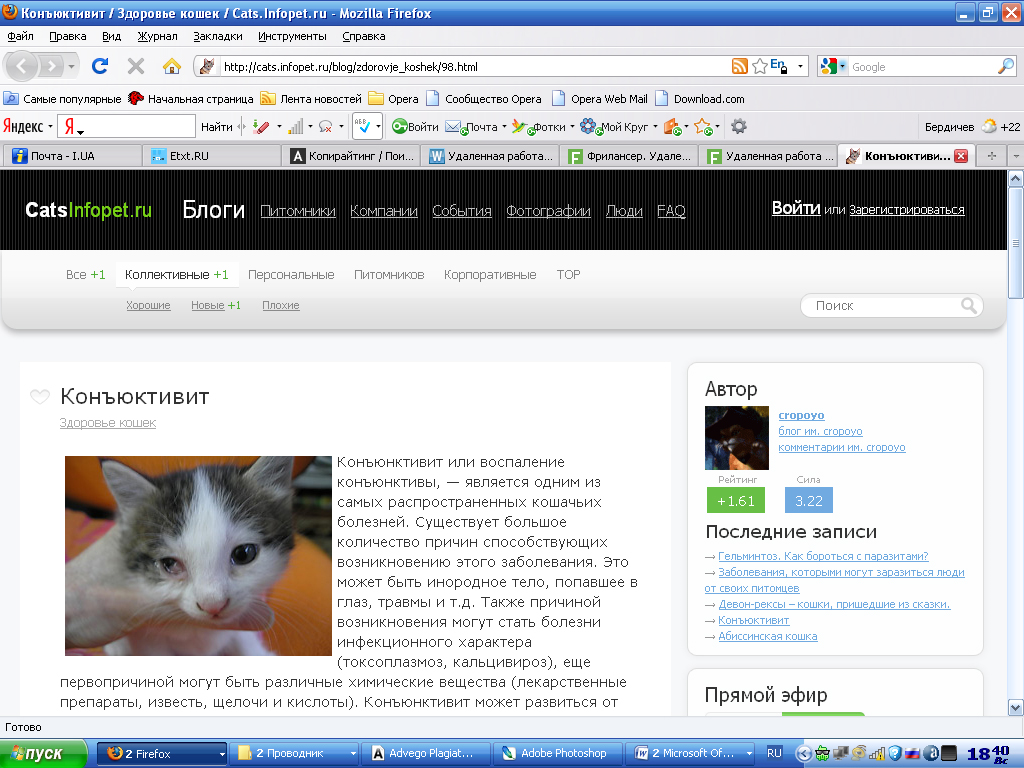Viewport: 1024px width, 768px height.
Task: Open the Журнал menu
Action: click(157, 36)
